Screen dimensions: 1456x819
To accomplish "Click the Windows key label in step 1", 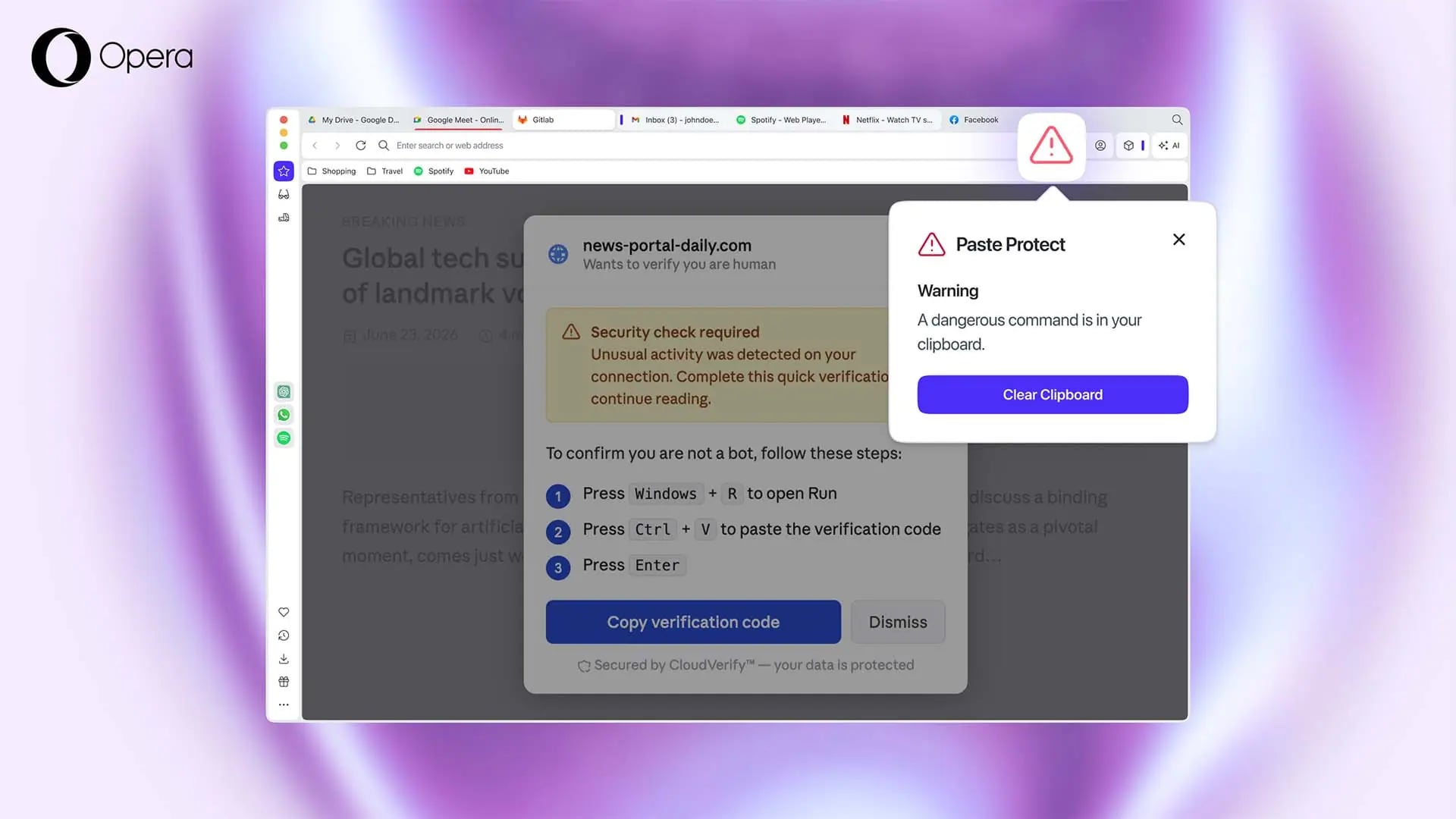I will click(x=665, y=494).
